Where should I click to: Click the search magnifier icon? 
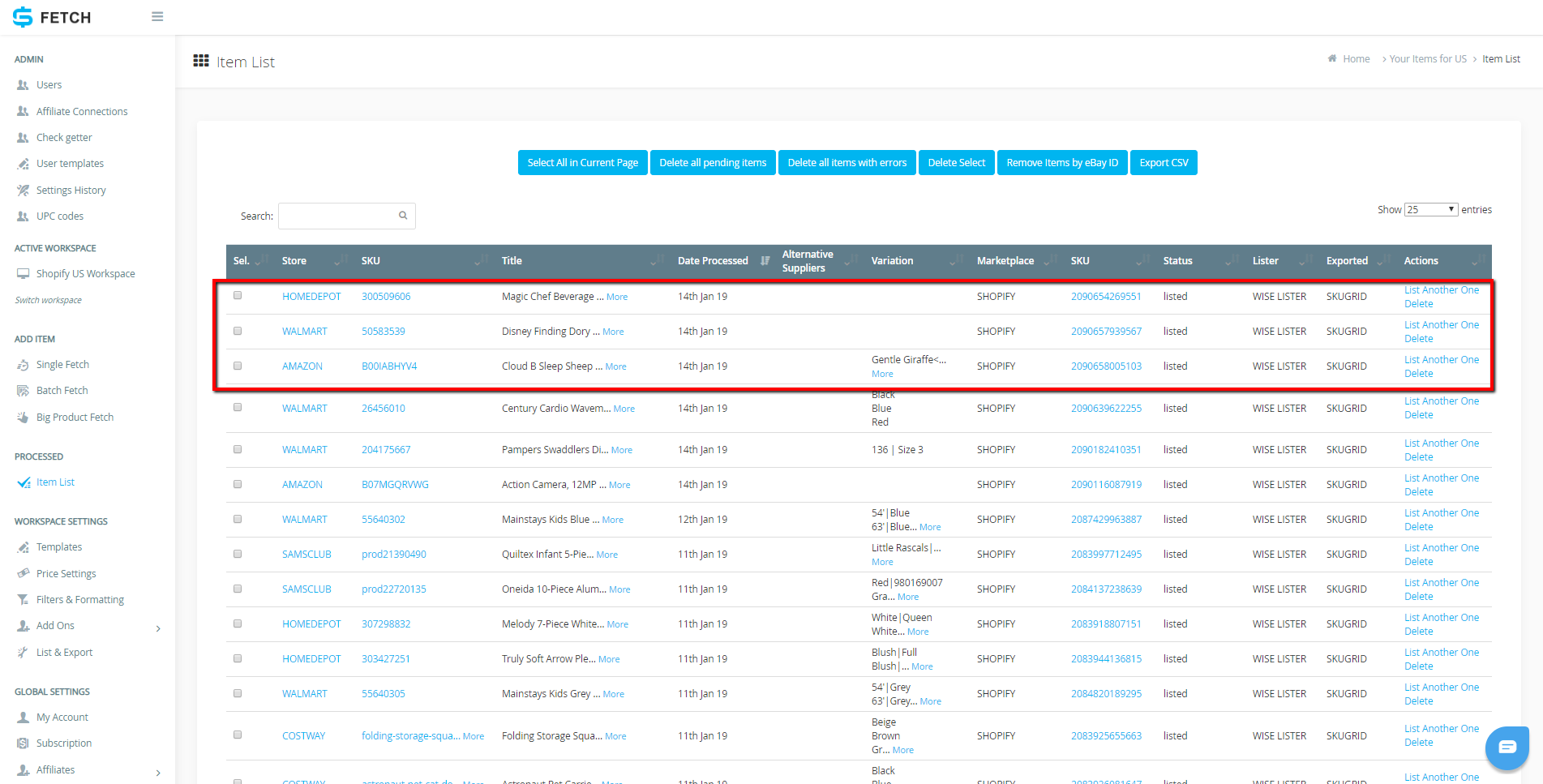pos(403,216)
